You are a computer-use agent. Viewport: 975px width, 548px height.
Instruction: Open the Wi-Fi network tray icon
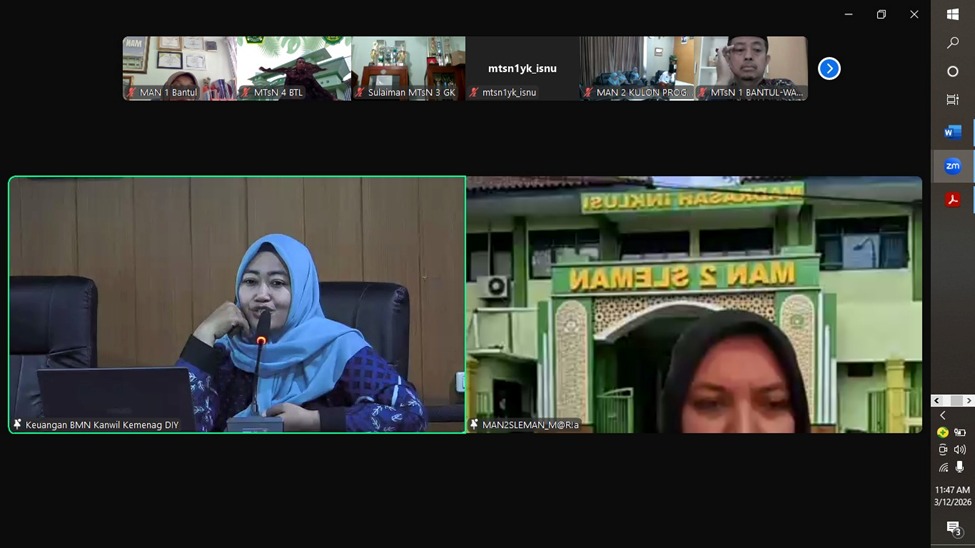tap(943, 467)
